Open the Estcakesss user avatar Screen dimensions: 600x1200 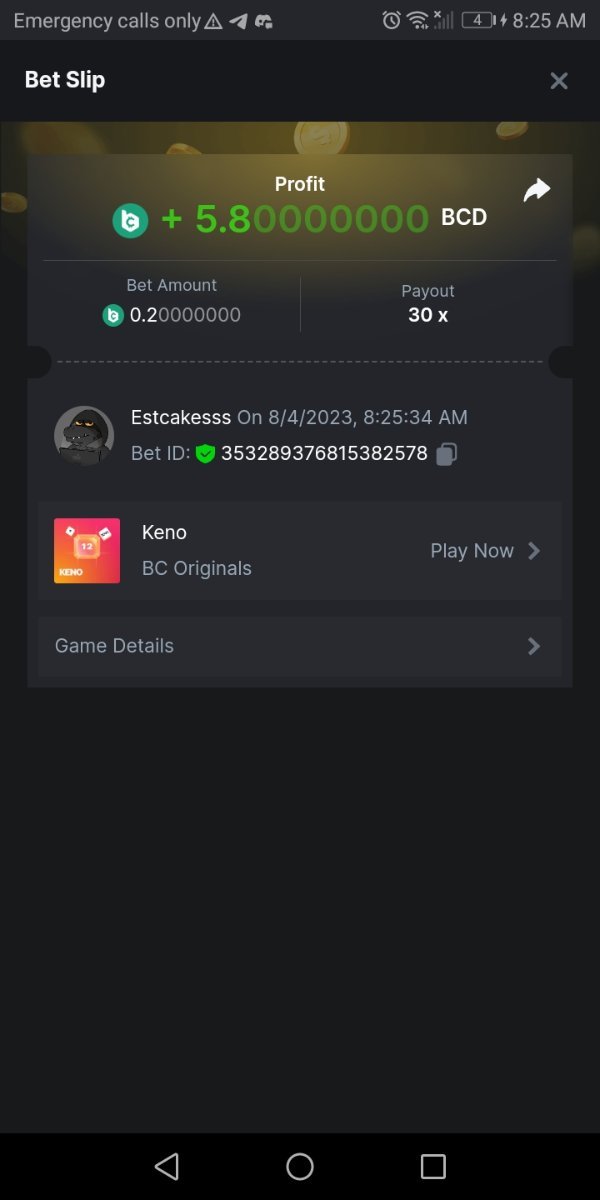(x=82, y=435)
